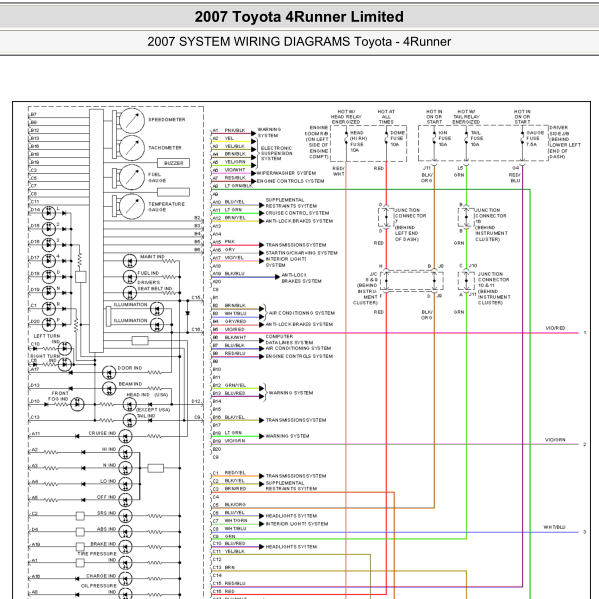599x599 pixels.
Task: Click the MAINT IND lamp symbol
Action: click(x=130, y=261)
